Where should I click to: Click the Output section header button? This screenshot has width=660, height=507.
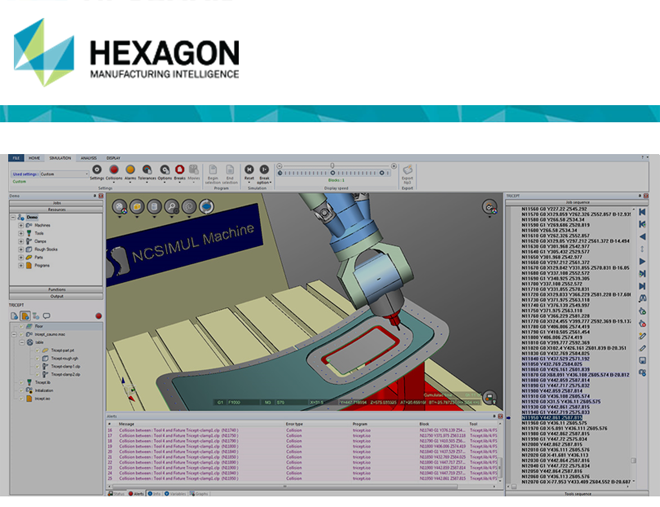point(56,296)
